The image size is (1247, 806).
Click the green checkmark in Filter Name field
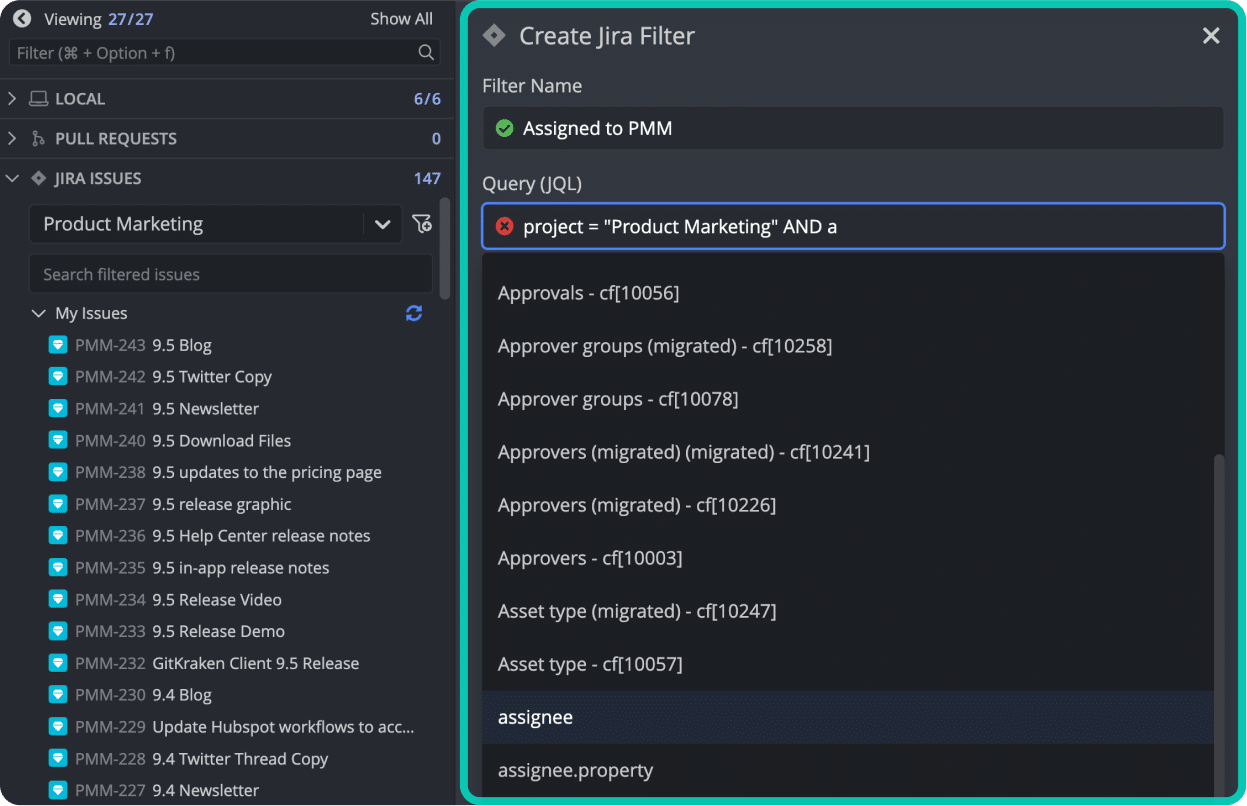coord(504,128)
